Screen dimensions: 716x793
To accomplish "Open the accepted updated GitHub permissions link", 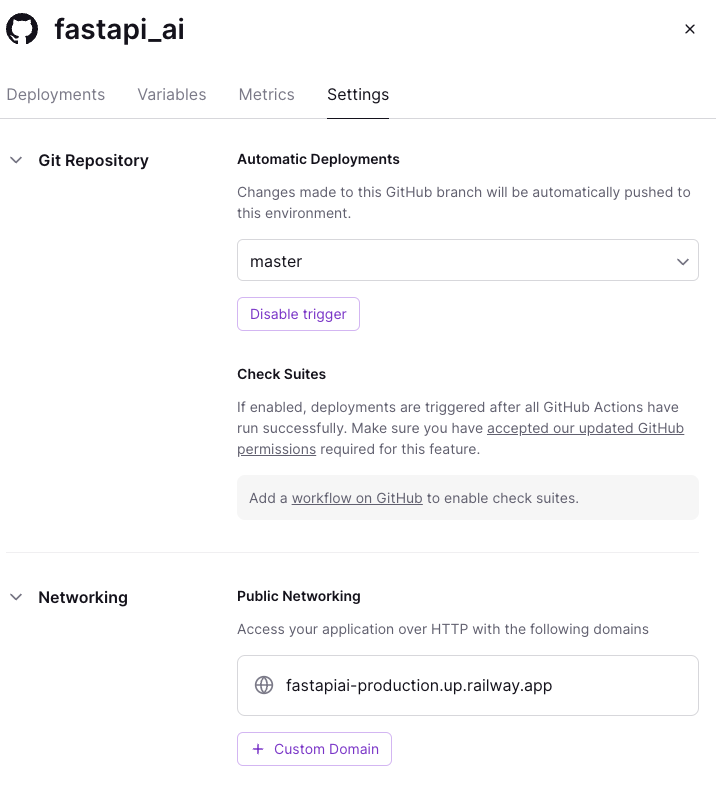I will click(585, 428).
